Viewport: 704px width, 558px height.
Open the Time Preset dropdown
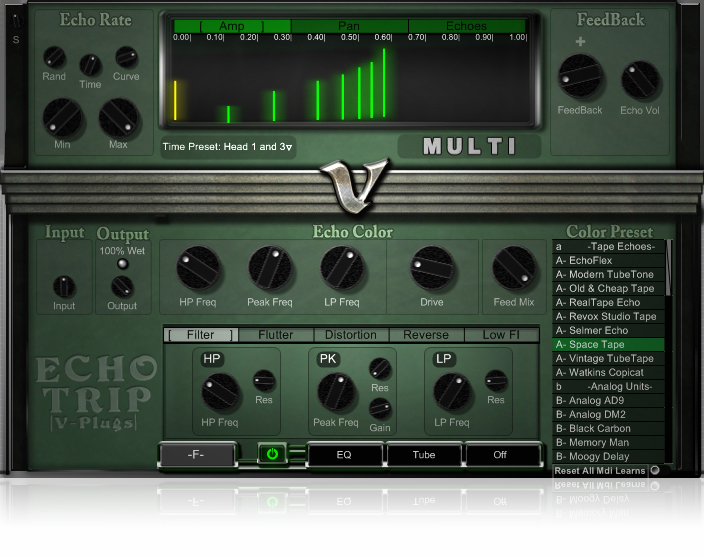coord(228,147)
